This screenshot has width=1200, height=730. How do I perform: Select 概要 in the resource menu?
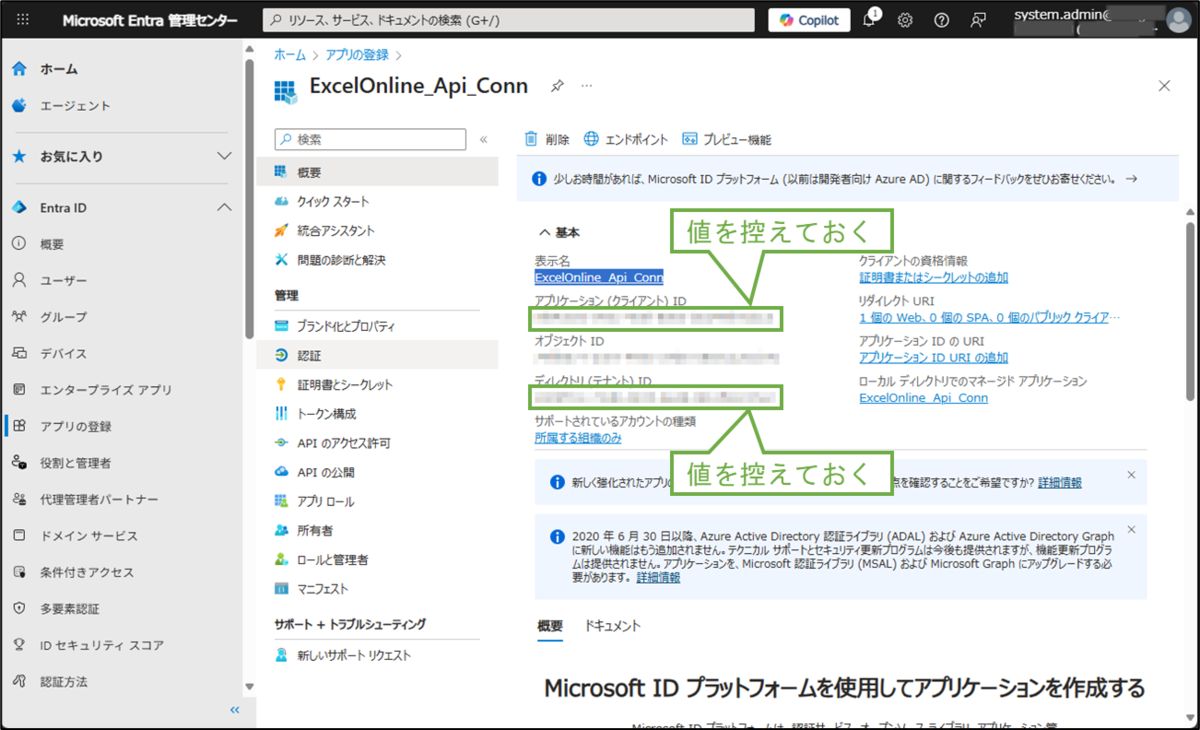(377, 173)
